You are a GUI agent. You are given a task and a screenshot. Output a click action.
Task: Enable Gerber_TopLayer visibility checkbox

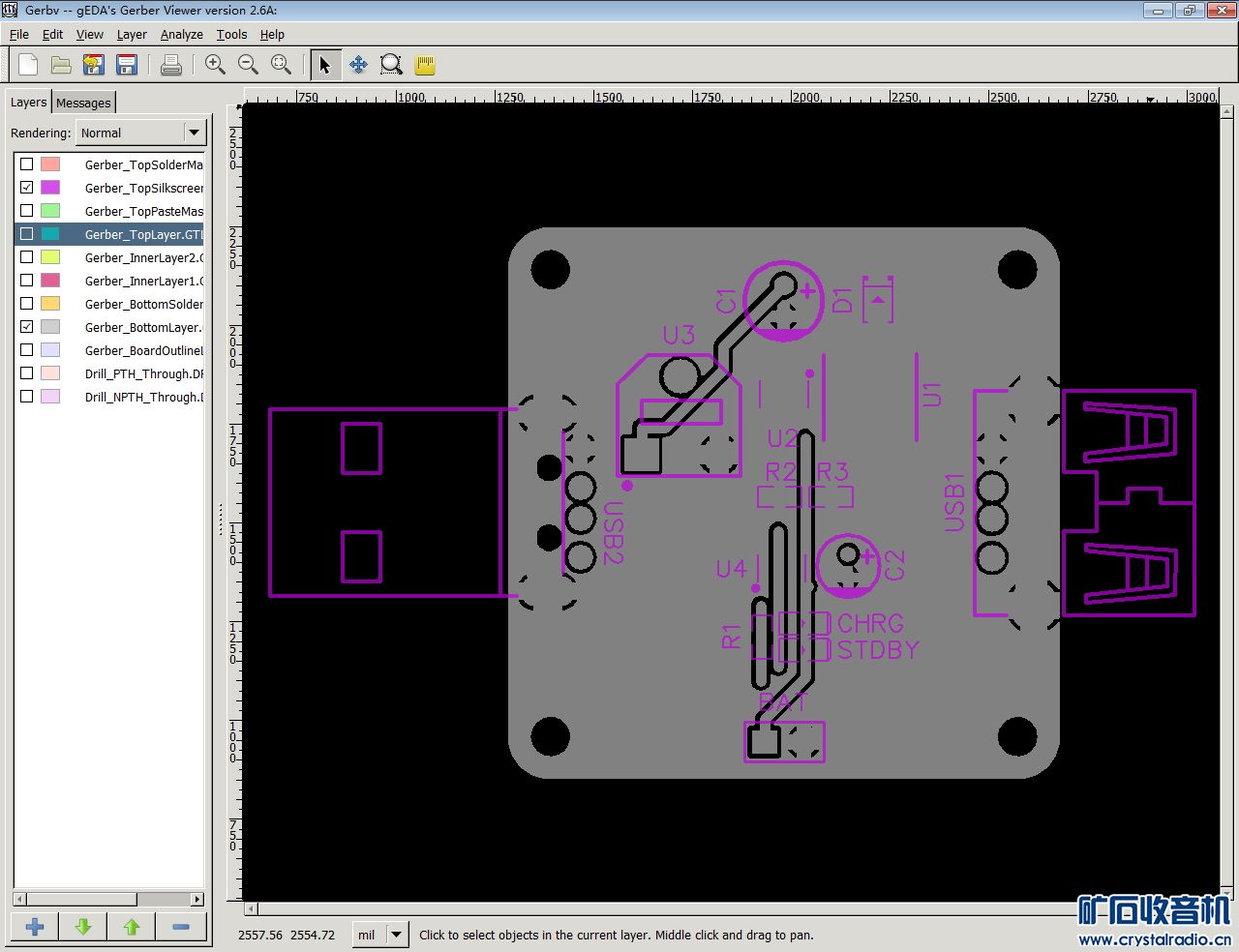pyautogui.click(x=27, y=234)
